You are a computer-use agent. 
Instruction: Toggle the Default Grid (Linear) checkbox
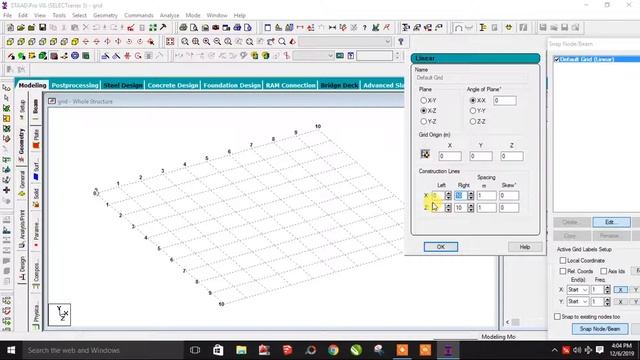(556, 59)
